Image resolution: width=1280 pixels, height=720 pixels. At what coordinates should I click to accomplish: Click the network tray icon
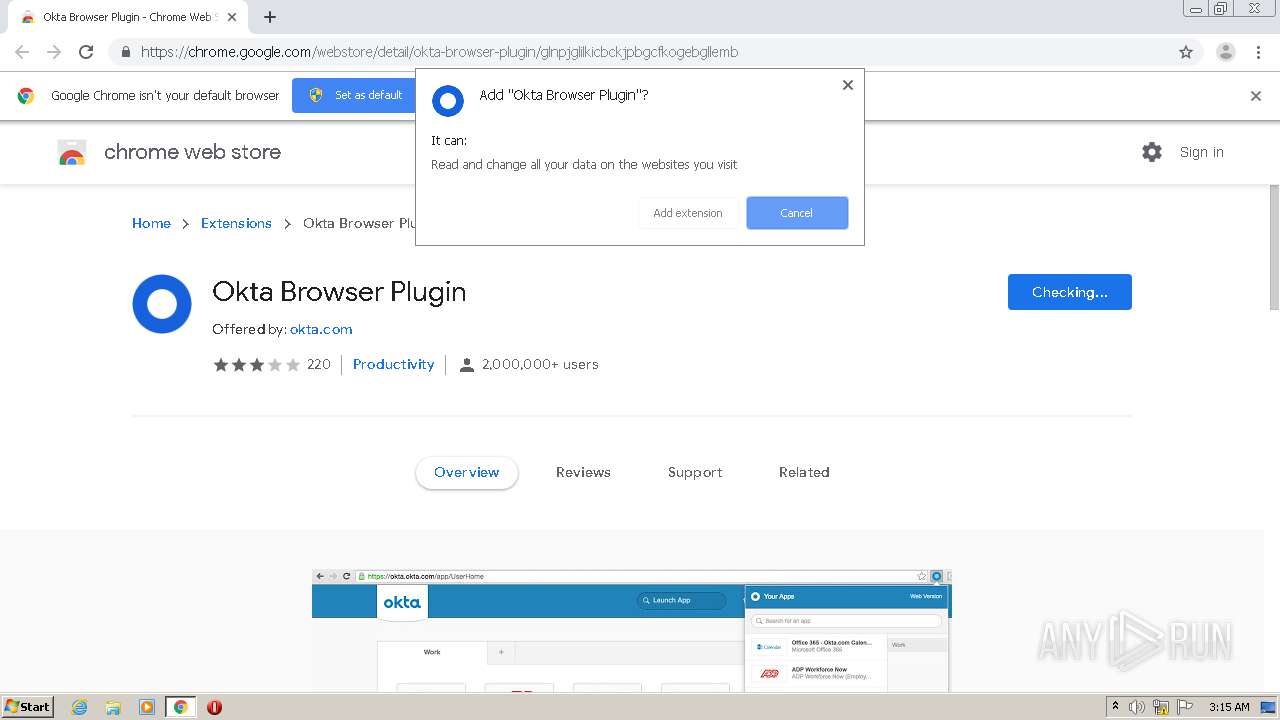click(1161, 707)
